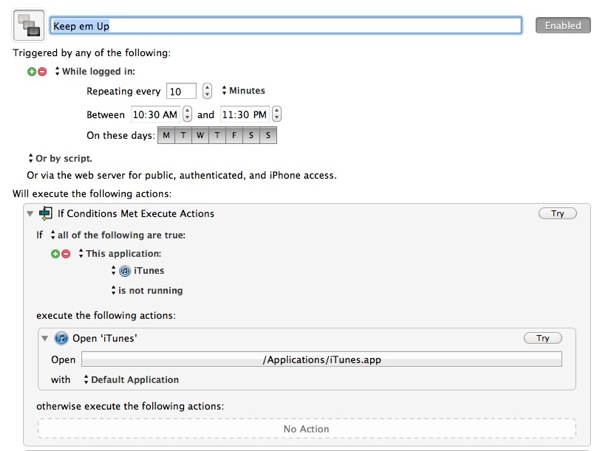
Task: Toggle the Tuesday 'T' day button
Action: pyautogui.click(x=183, y=135)
